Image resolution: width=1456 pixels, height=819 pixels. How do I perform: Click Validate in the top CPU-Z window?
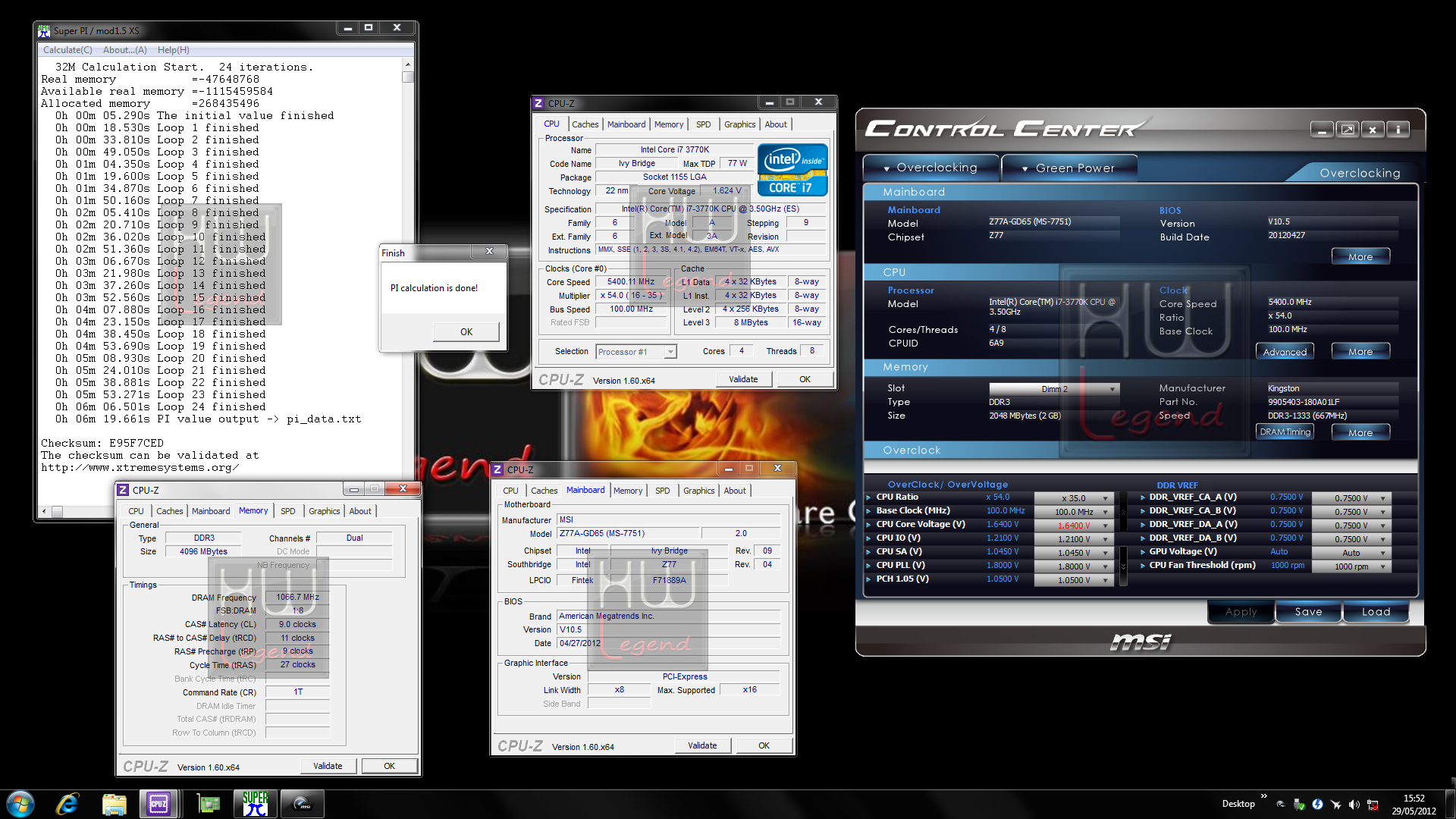(x=743, y=379)
